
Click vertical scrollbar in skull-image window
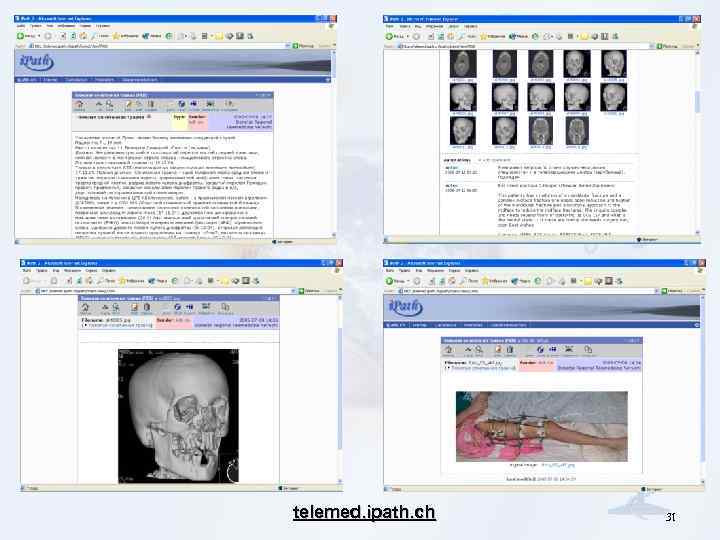tap(340, 389)
